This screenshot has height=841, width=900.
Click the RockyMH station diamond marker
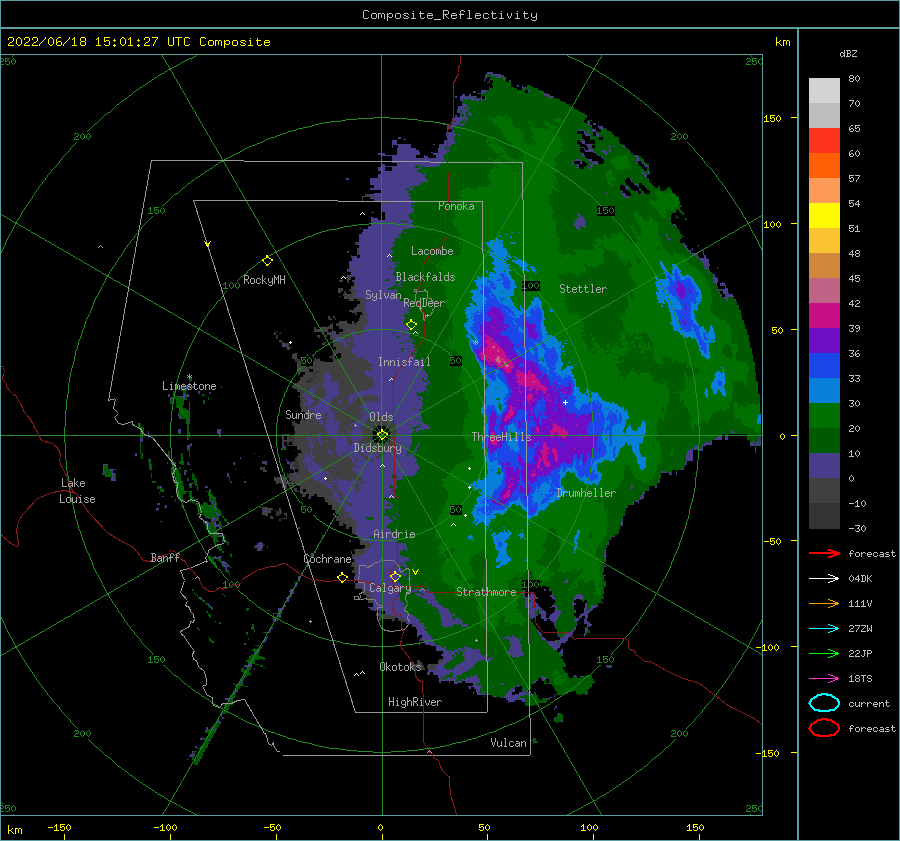pyautogui.click(x=267, y=261)
